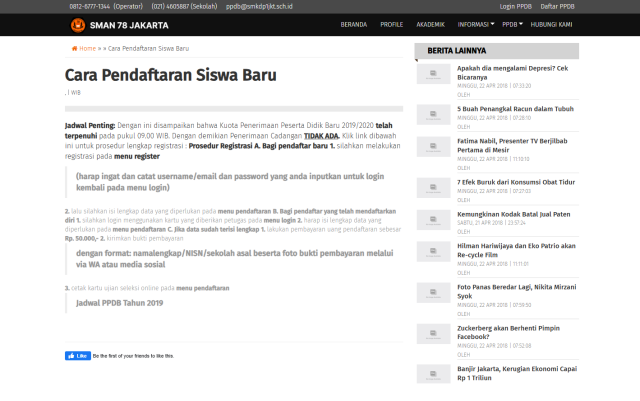Open the Akademik menu item
The height and width of the screenshot is (401, 640).
click(431, 22)
